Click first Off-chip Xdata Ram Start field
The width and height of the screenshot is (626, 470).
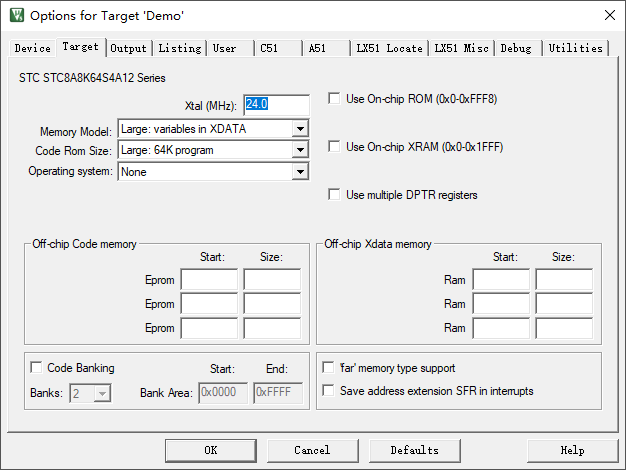(x=501, y=280)
